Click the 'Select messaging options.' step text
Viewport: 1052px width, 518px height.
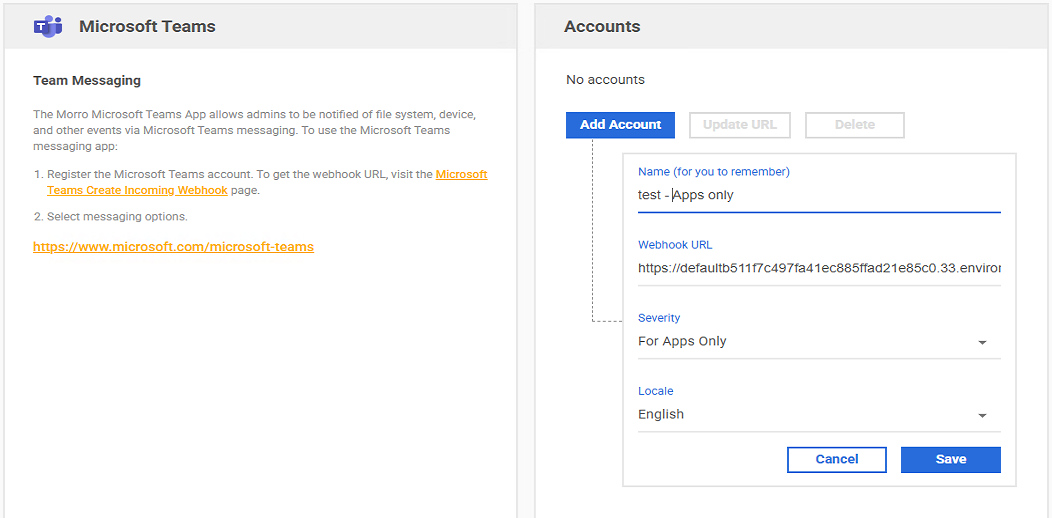click(x=117, y=217)
